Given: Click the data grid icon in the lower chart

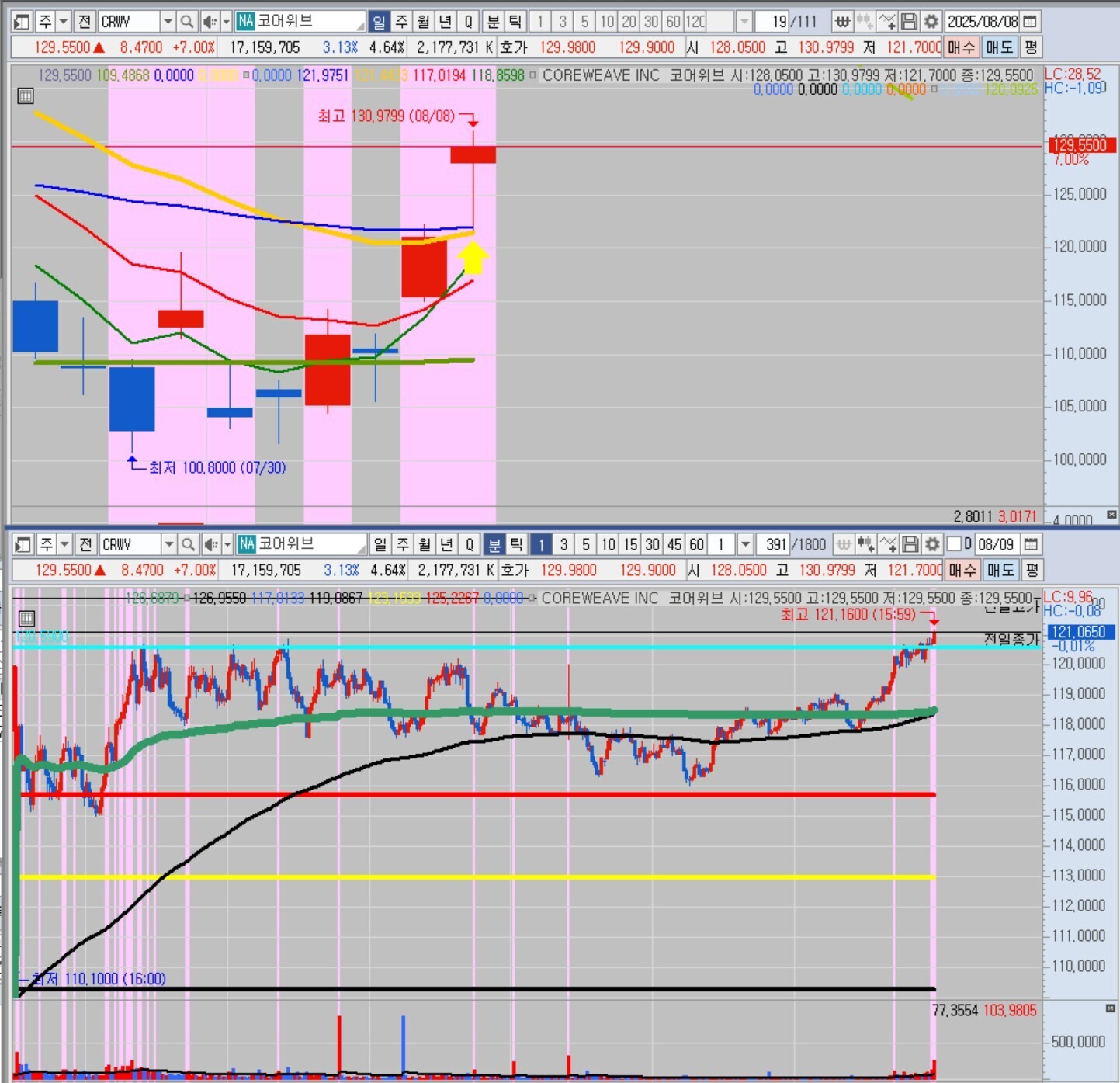Looking at the screenshot, I should click(x=26, y=619).
